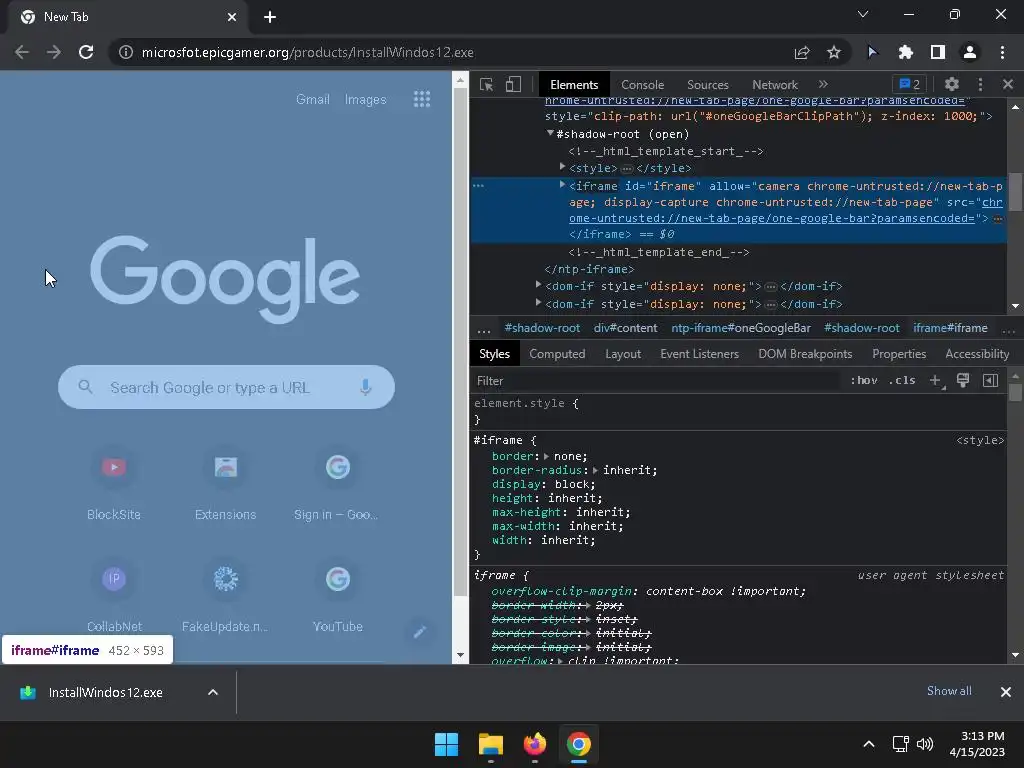Screen dimensions: 1024x768
Task: Toggle the browser side panel
Action: (937, 52)
